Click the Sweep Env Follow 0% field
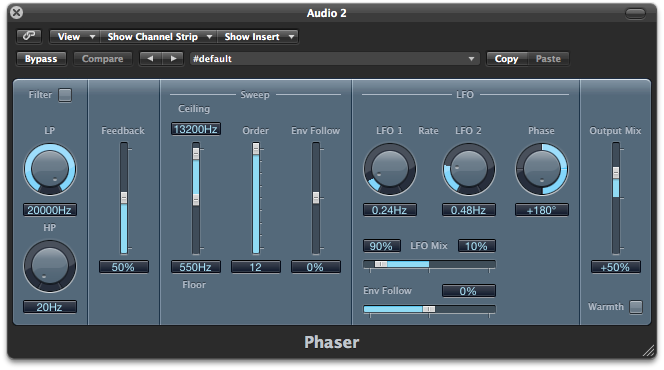Viewport: 664px width, 370px height. pos(316,267)
